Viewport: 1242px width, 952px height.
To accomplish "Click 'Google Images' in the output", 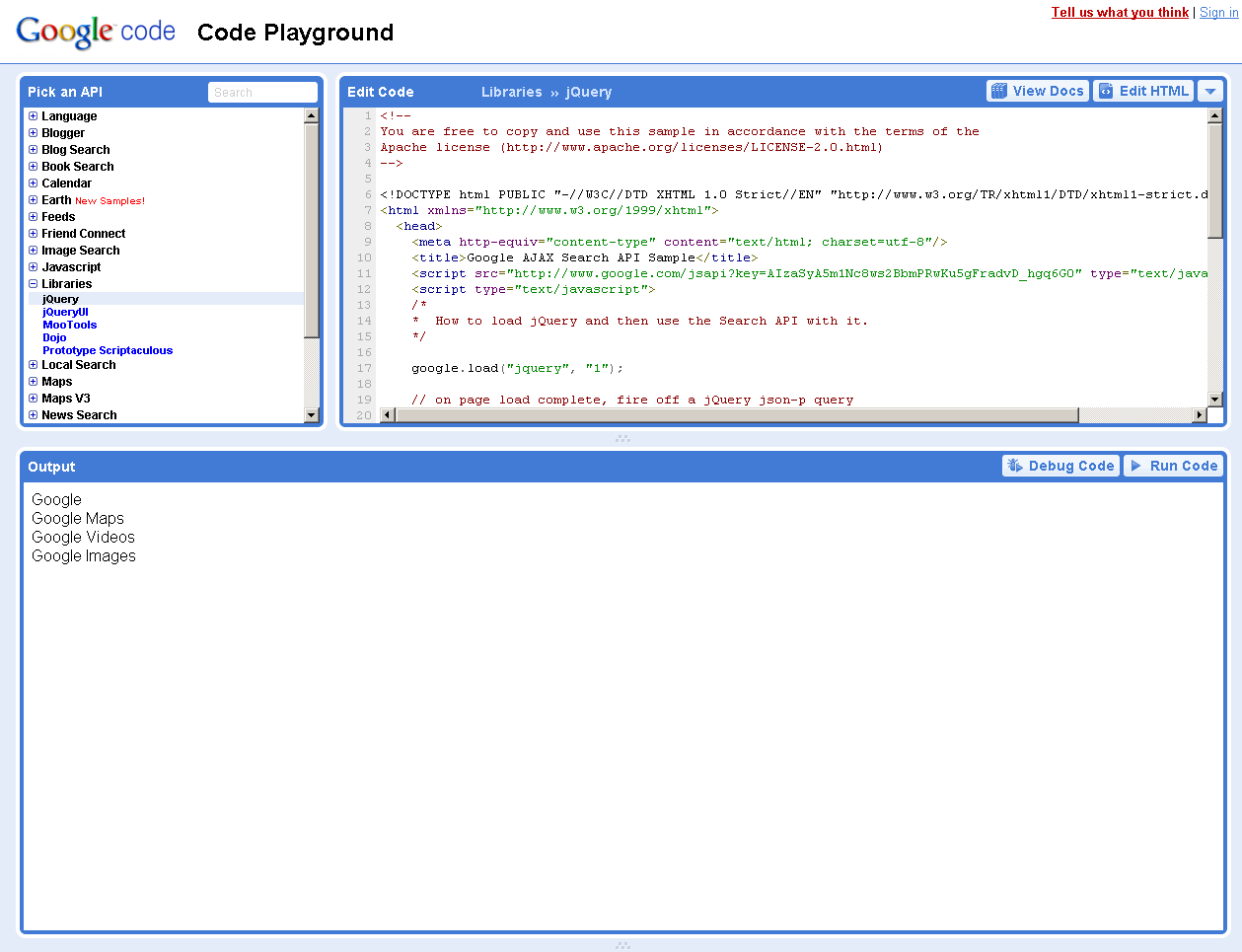I will 84,555.
